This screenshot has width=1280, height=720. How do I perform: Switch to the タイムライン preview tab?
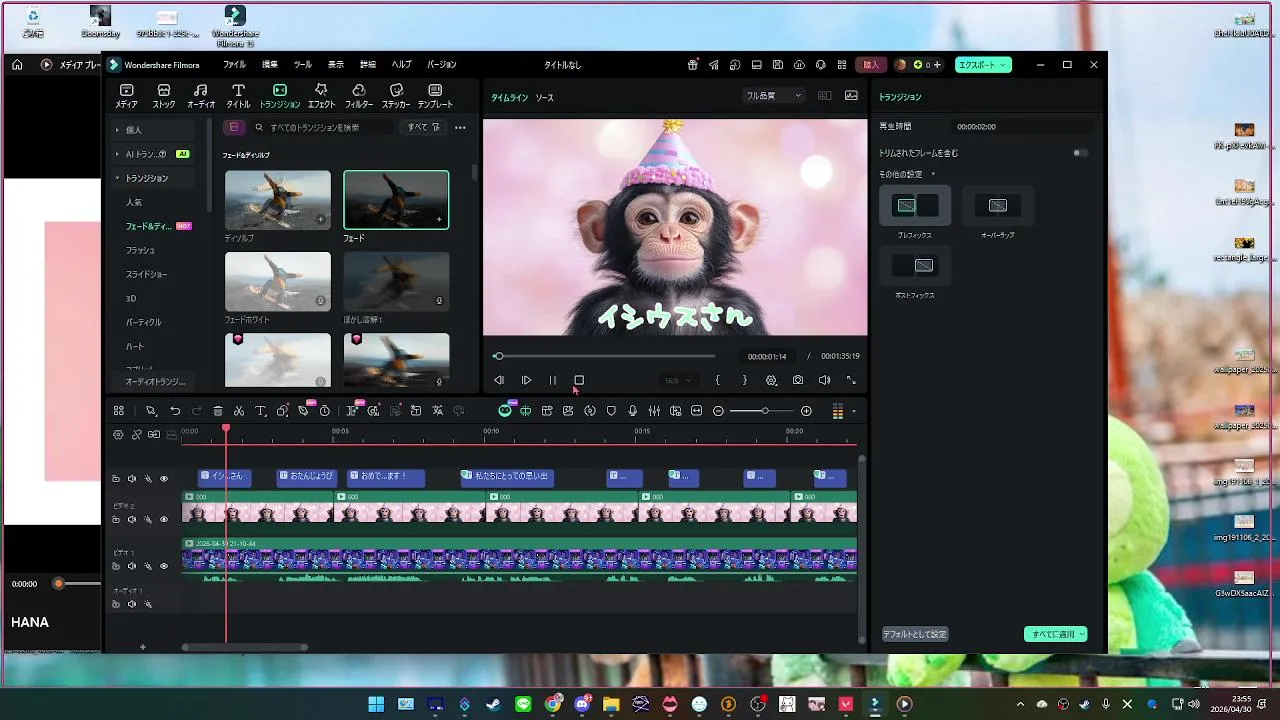pos(509,98)
